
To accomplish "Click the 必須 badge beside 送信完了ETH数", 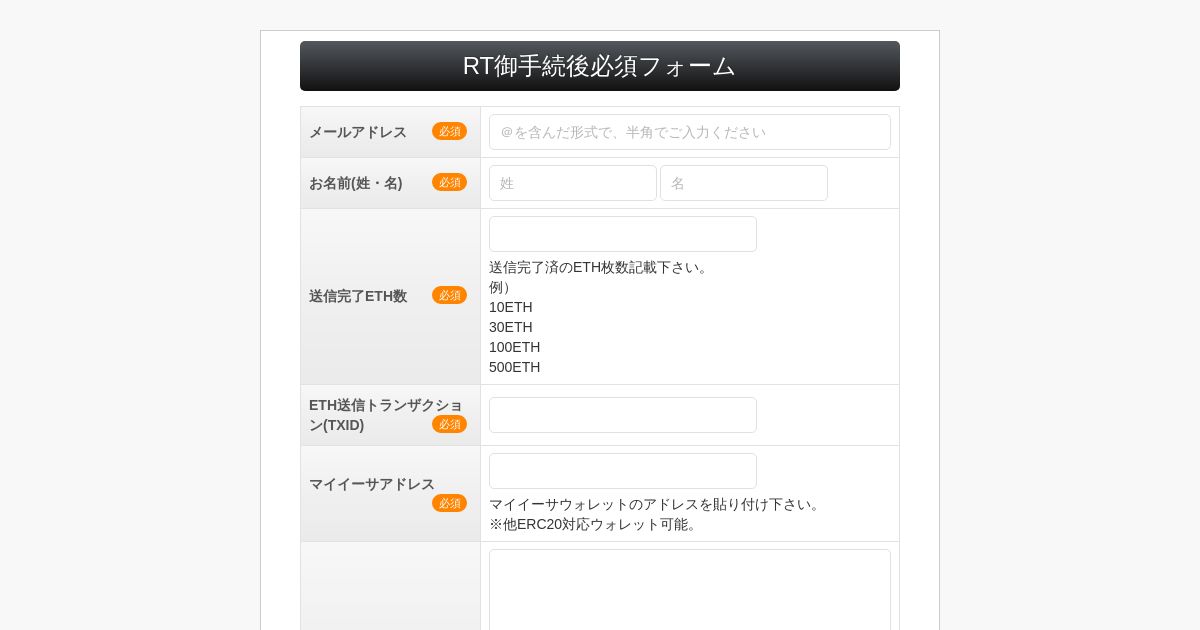I will click(449, 295).
